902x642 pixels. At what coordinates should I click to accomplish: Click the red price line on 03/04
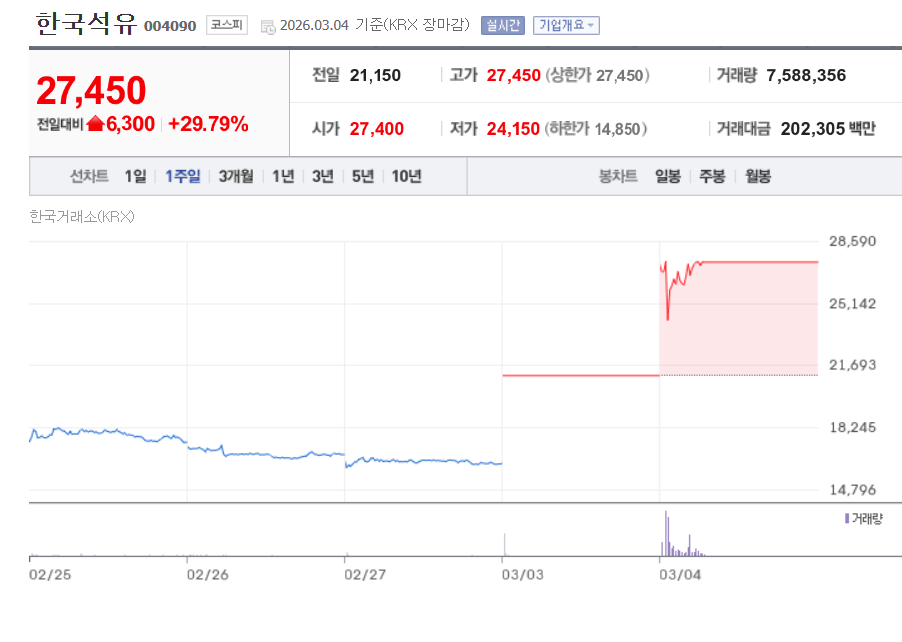coord(760,262)
